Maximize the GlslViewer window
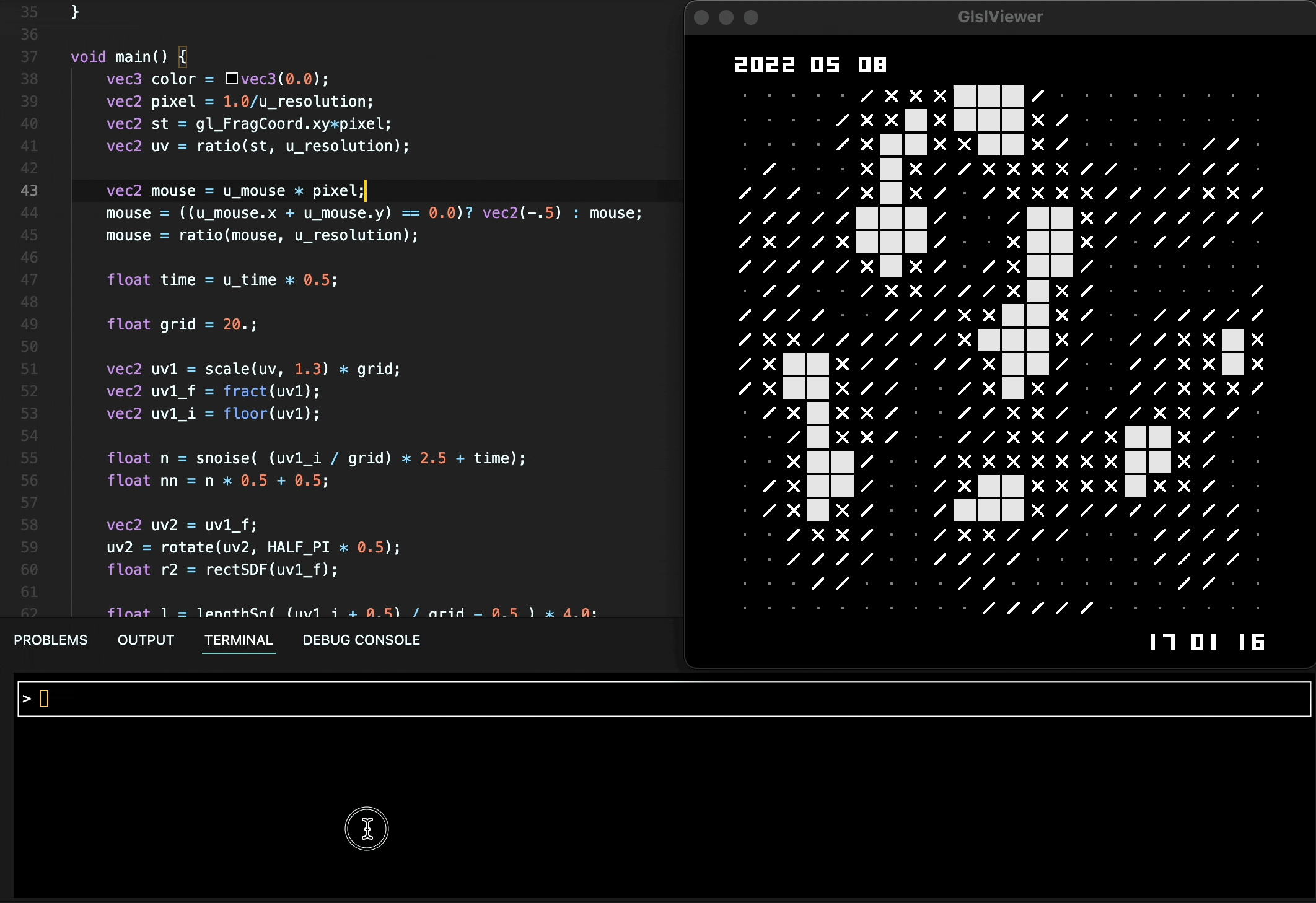The image size is (1316, 903). 751,17
